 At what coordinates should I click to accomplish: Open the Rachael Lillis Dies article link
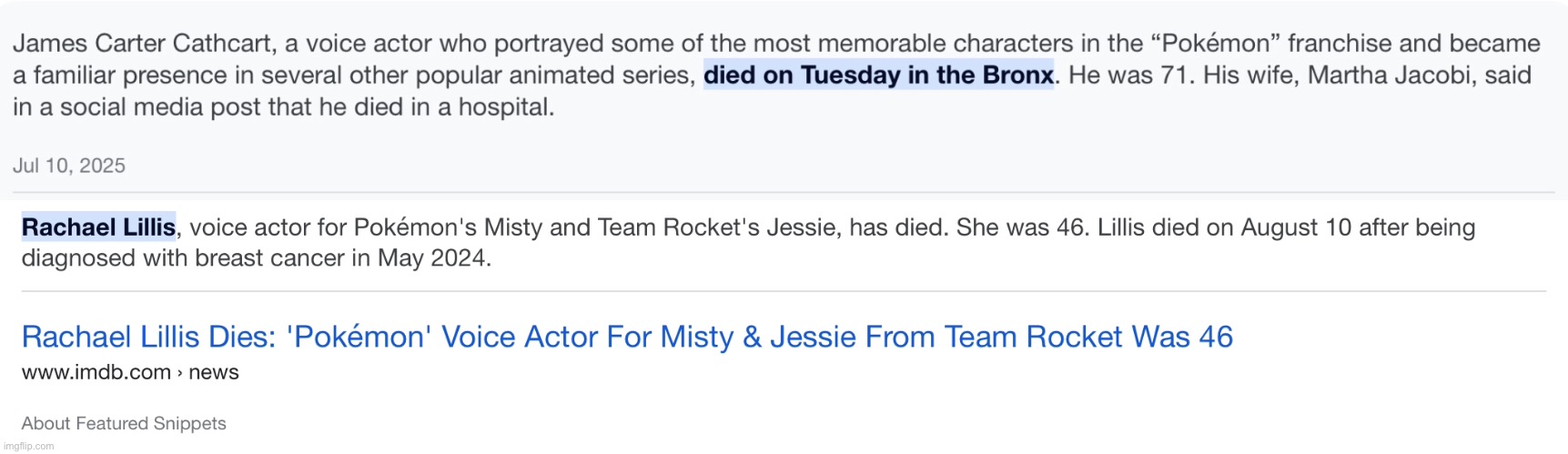(626, 337)
